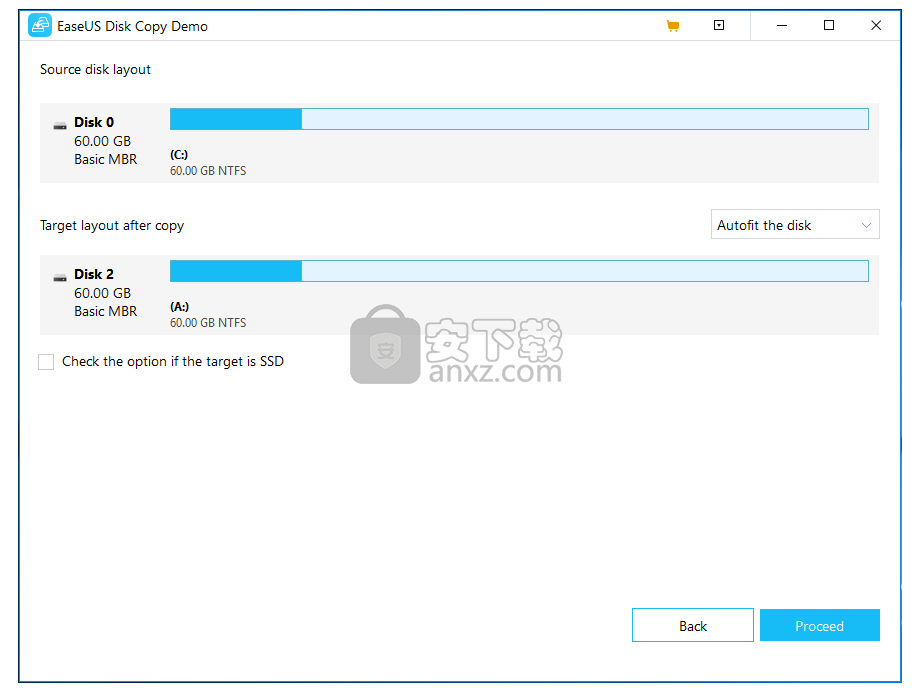Open the title bar dropdown menu icon
The image size is (917, 692).
[x=719, y=25]
